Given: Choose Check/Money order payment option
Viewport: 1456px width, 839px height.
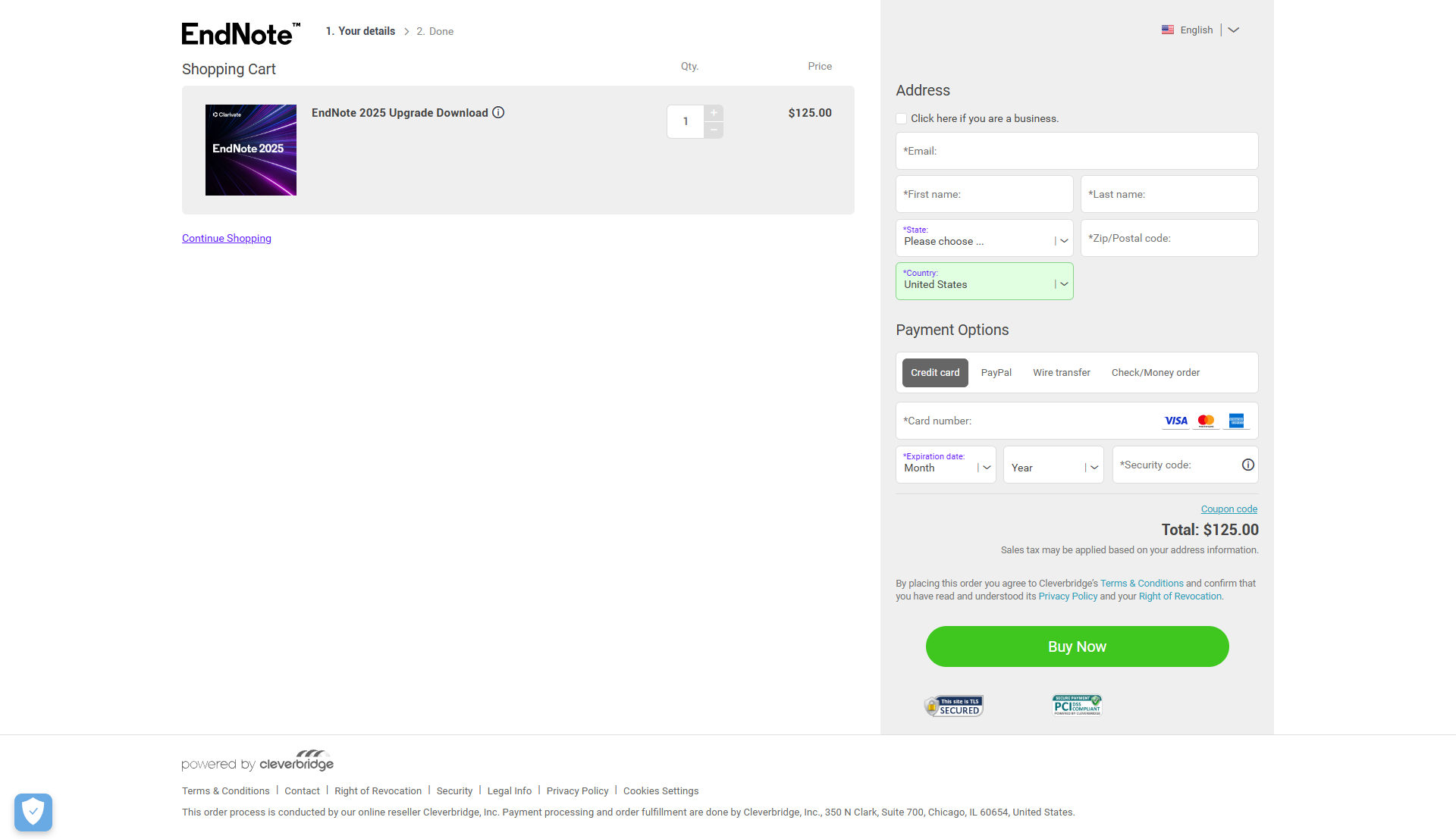Looking at the screenshot, I should 1155,373.
